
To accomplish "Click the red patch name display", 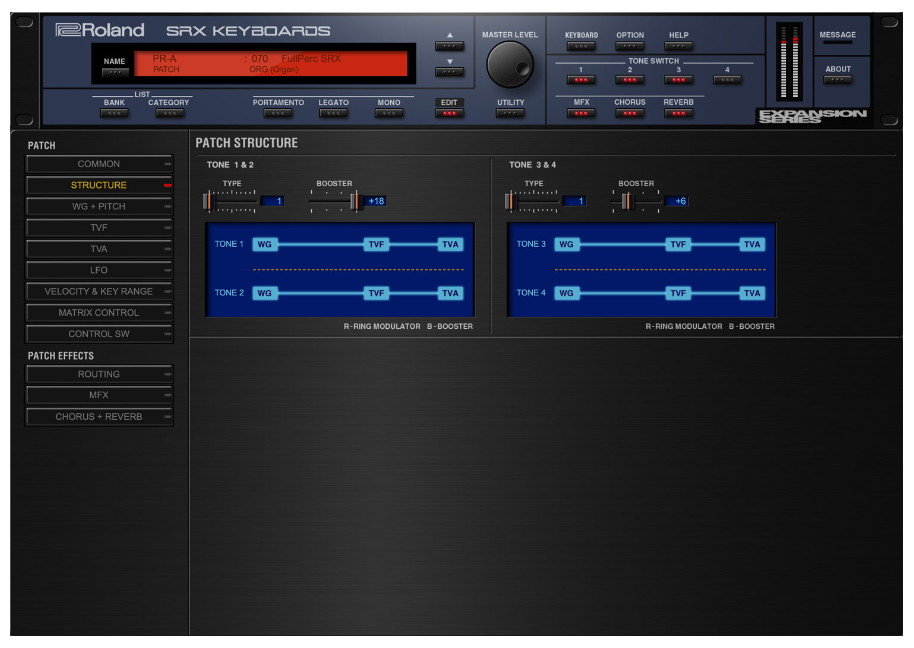I will (x=271, y=64).
